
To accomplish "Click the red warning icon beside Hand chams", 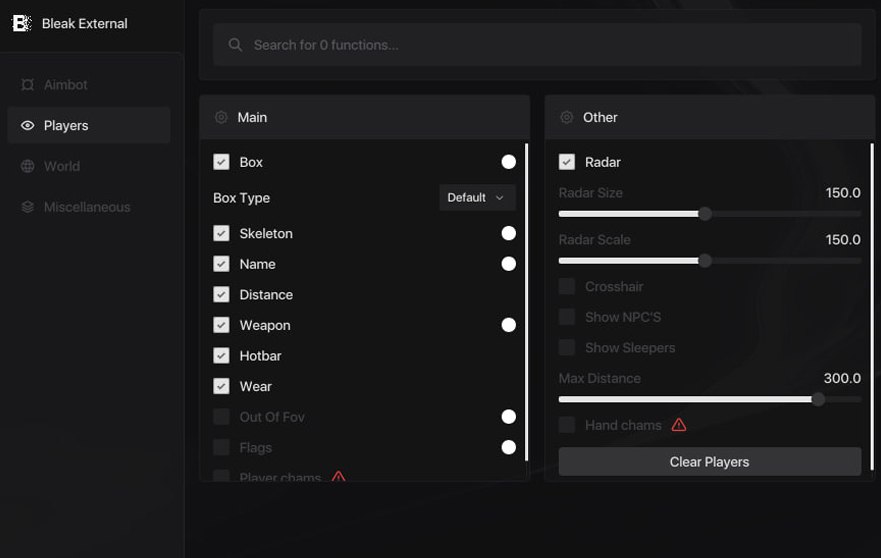I will (x=679, y=425).
